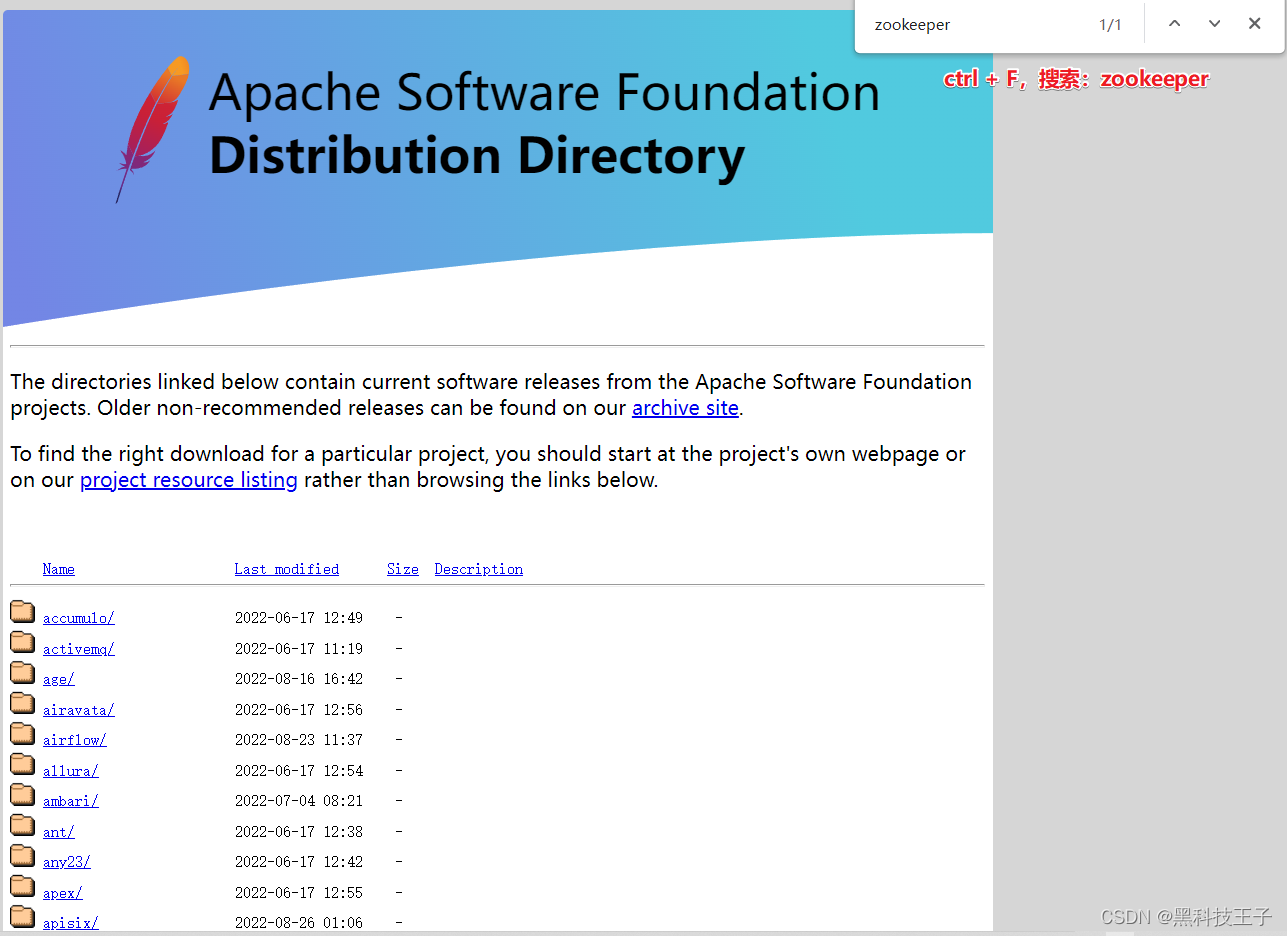Click date 2022-08-26 01:06 for apisix

click(299, 923)
